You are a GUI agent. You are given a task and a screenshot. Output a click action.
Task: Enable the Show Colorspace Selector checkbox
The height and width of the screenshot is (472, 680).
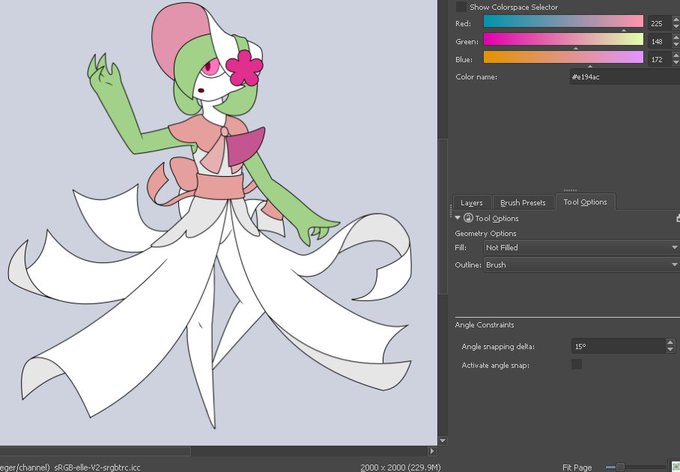[x=461, y=7]
